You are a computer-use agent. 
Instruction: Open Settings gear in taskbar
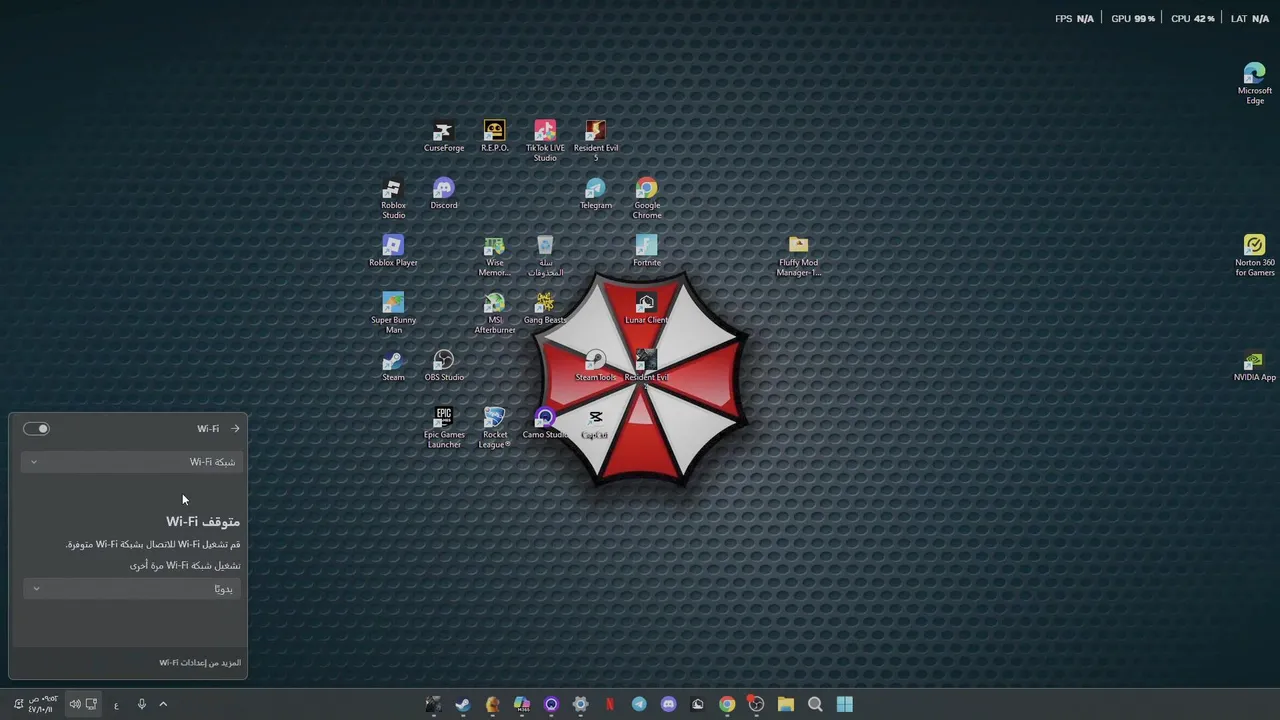pos(580,704)
